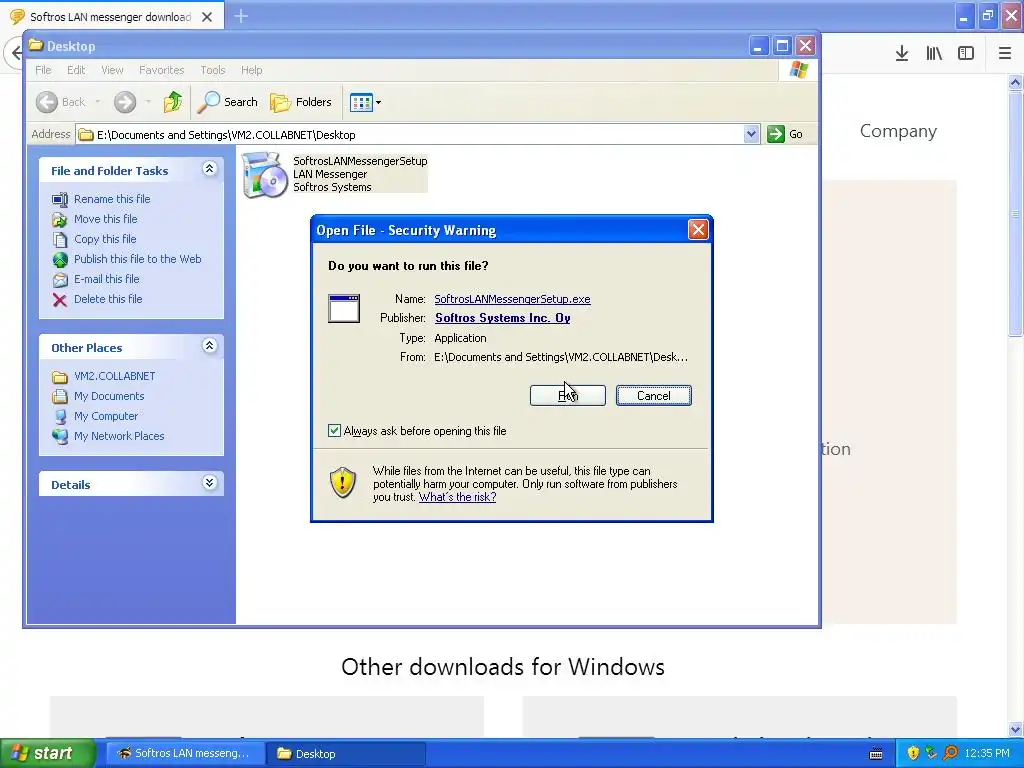This screenshot has width=1024, height=768.
Task: Go up one folder level
Action: 173,102
